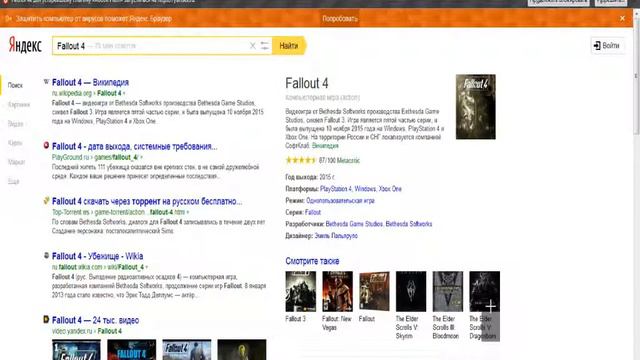Screen dimensions: 640x360
Task: Open Fallout 4 — Википедия result
Action: (90, 82)
